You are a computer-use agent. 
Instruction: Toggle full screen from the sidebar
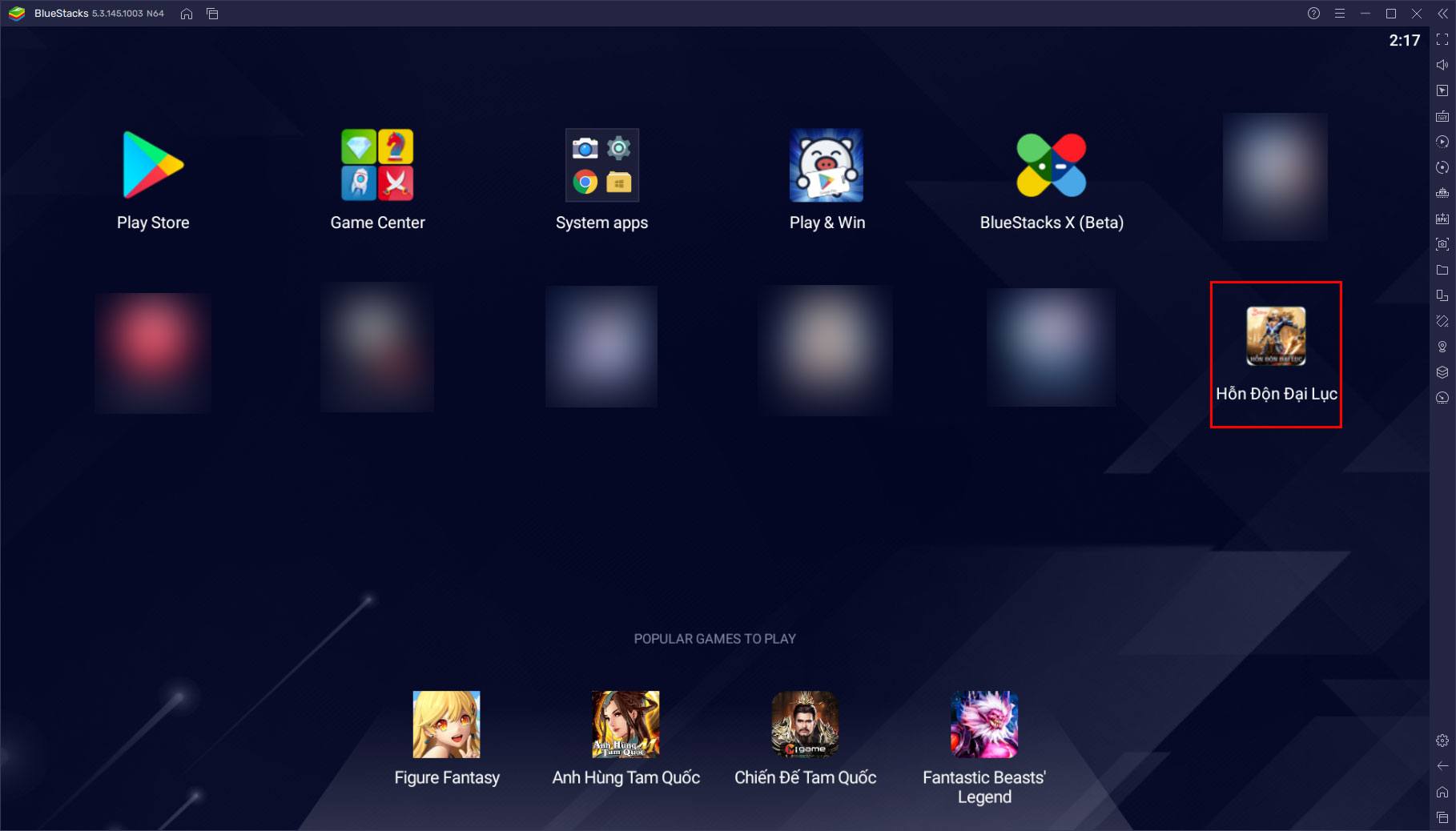(1442, 39)
